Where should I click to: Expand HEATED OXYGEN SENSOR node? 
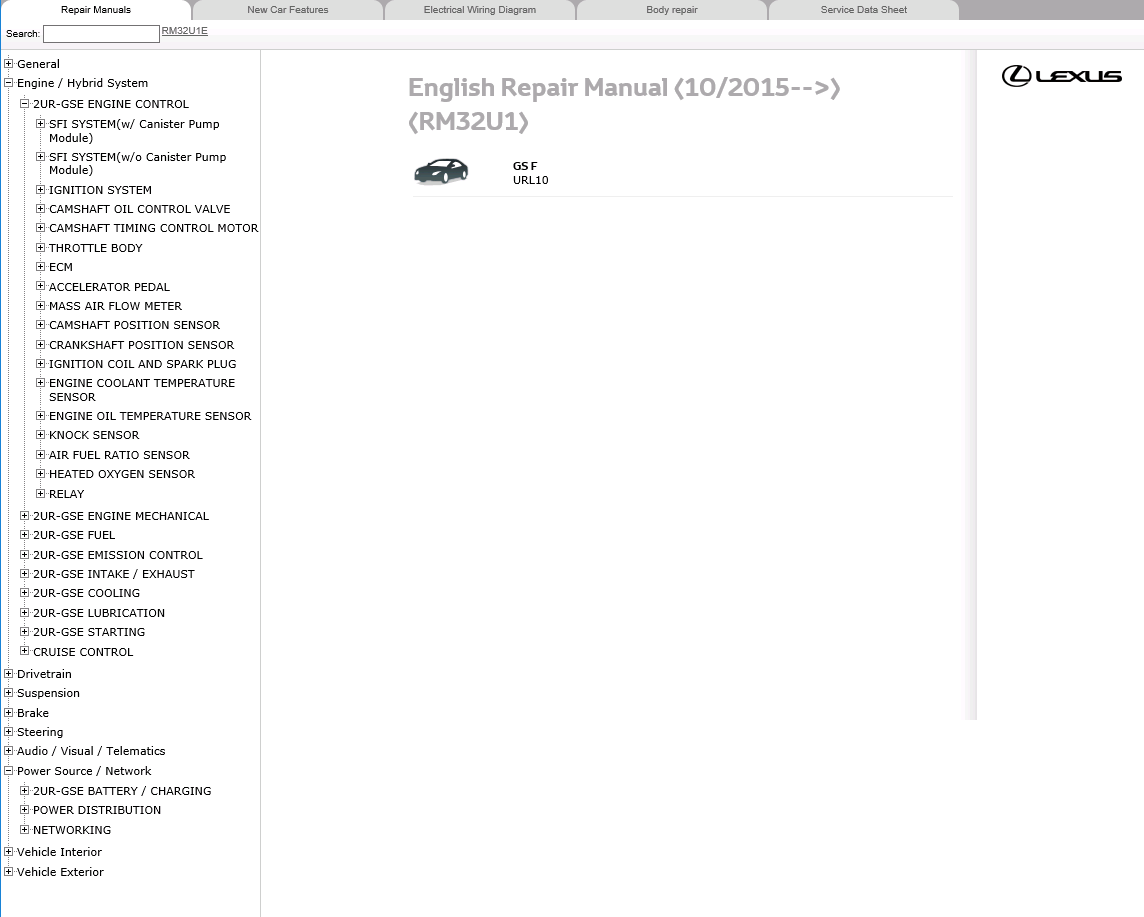click(41, 473)
